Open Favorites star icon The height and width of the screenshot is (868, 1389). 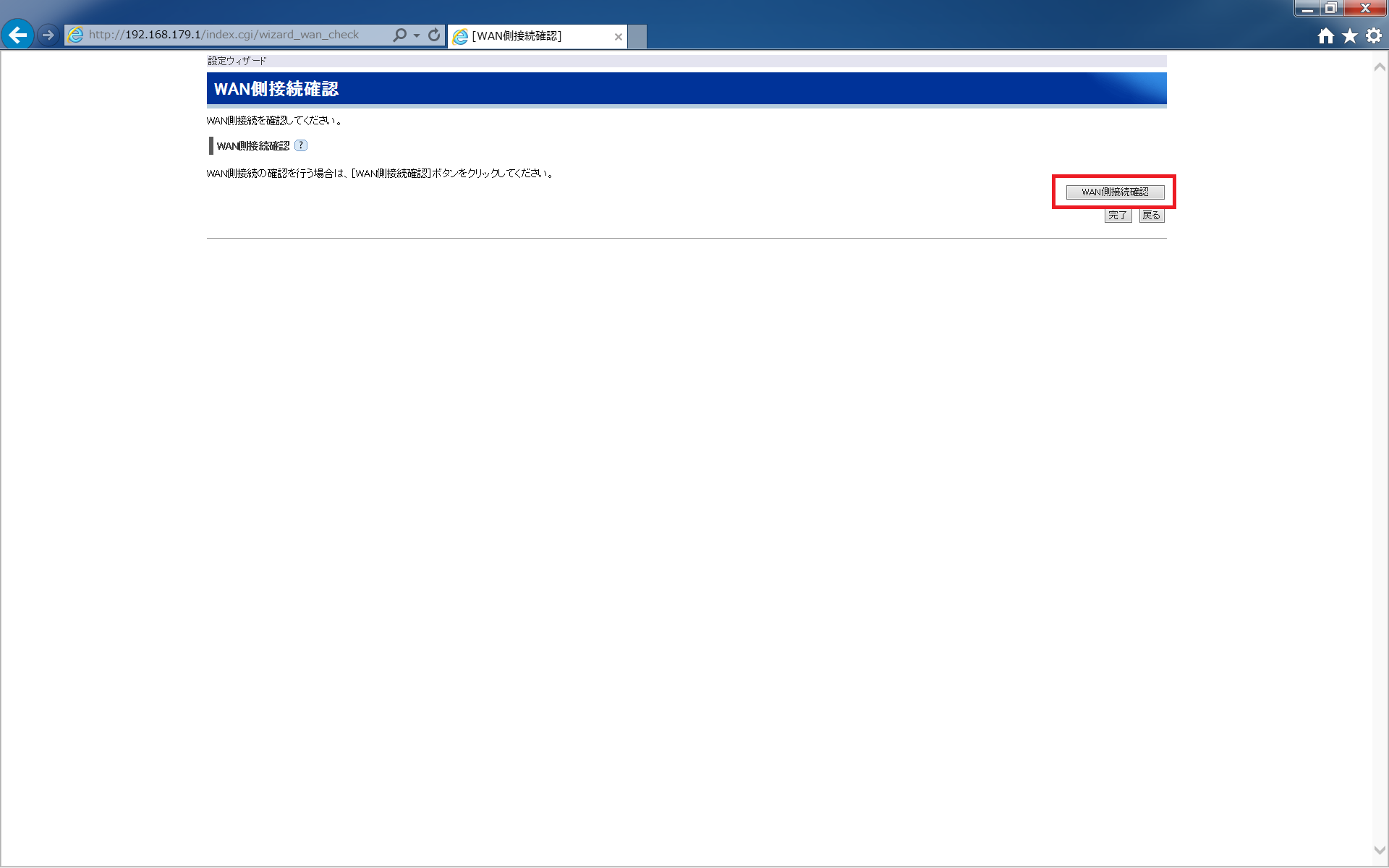tap(1350, 36)
